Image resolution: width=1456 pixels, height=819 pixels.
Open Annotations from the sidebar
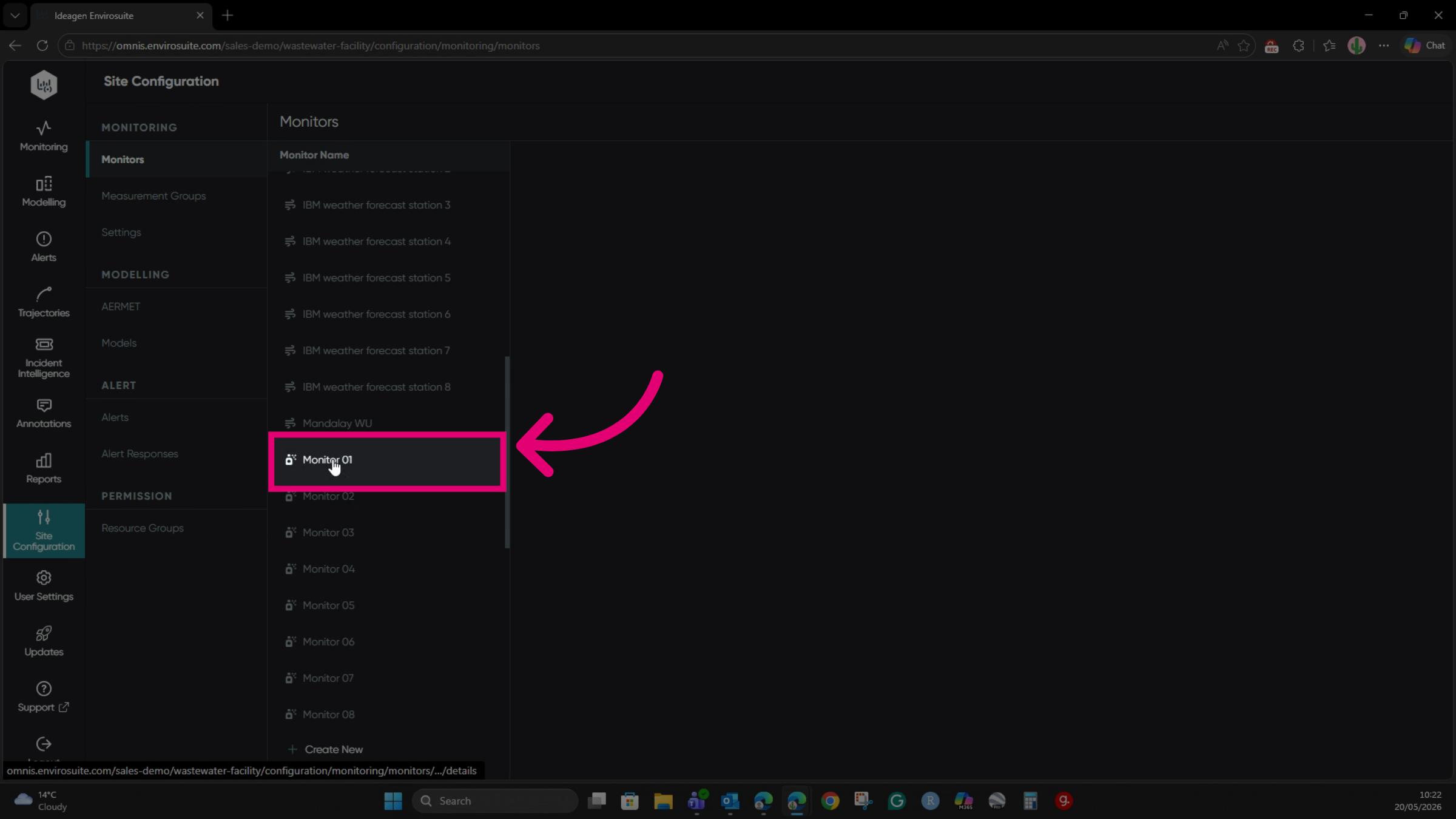[44, 413]
